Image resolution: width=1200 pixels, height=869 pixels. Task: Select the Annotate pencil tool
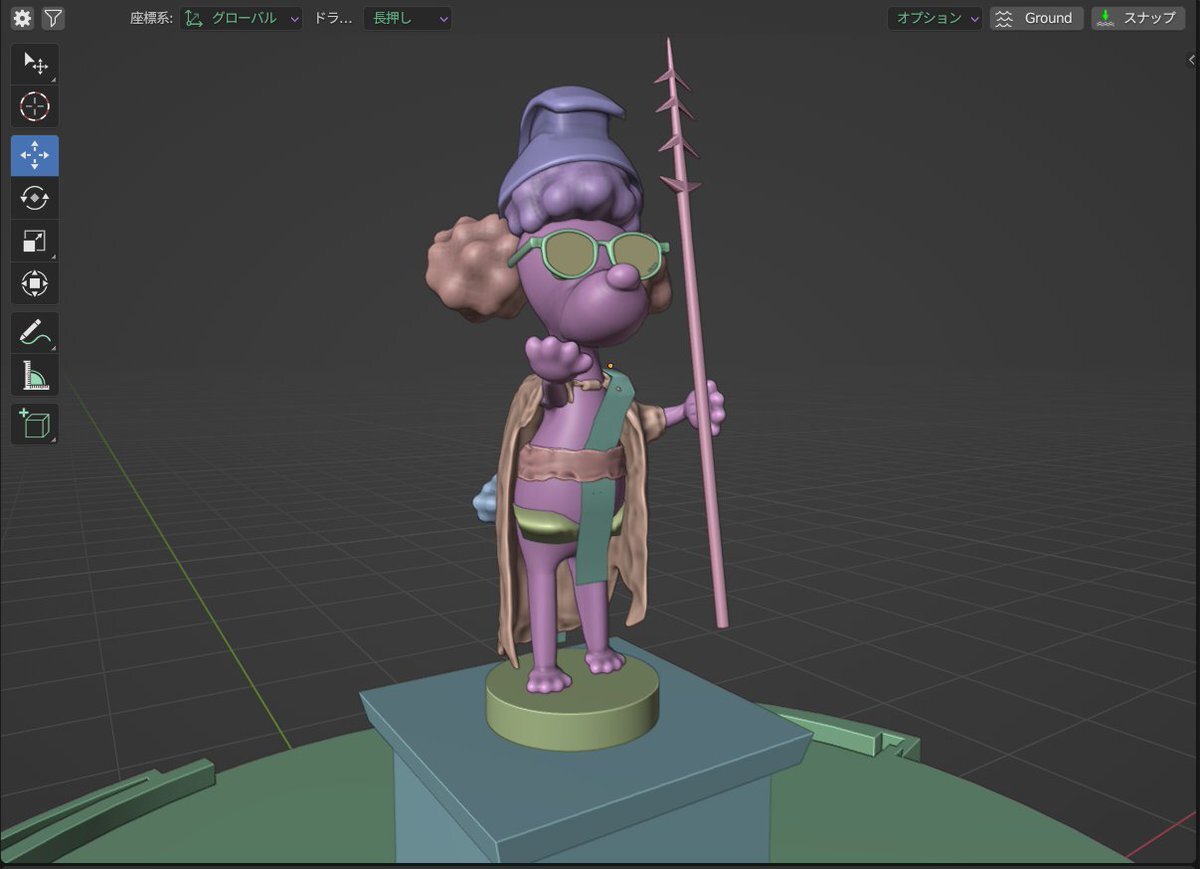(35, 332)
